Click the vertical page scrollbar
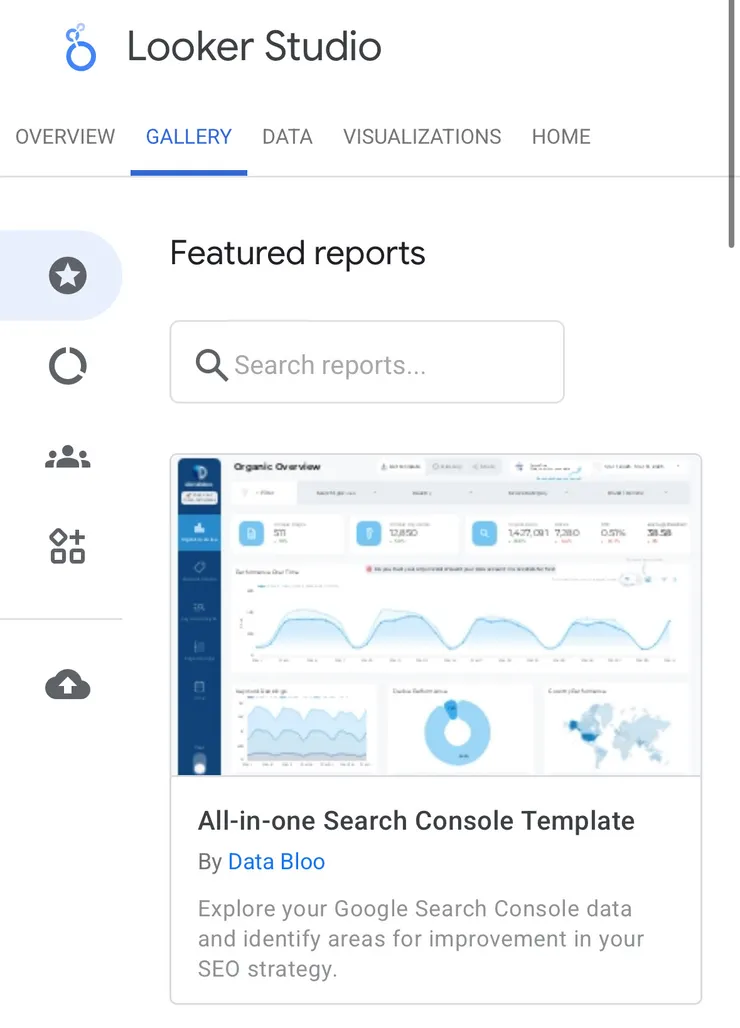740x1028 pixels. pyautogui.click(x=731, y=124)
